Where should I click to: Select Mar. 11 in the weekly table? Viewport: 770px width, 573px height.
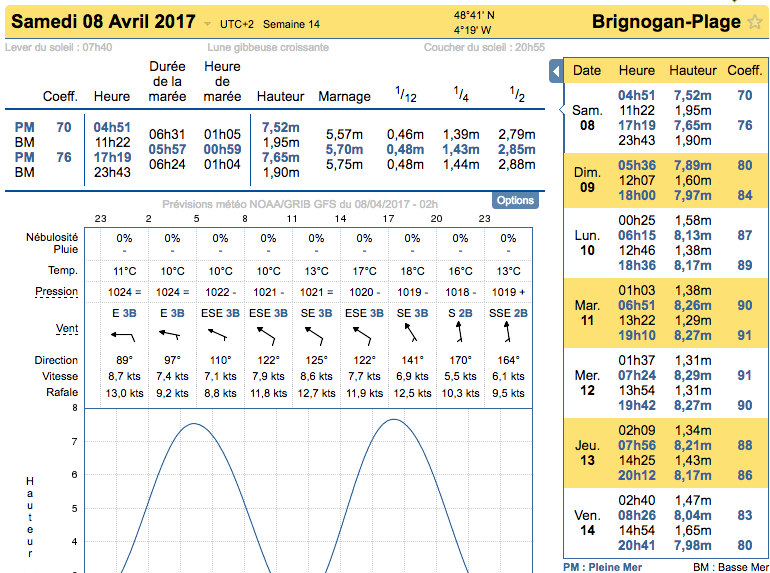[587, 312]
